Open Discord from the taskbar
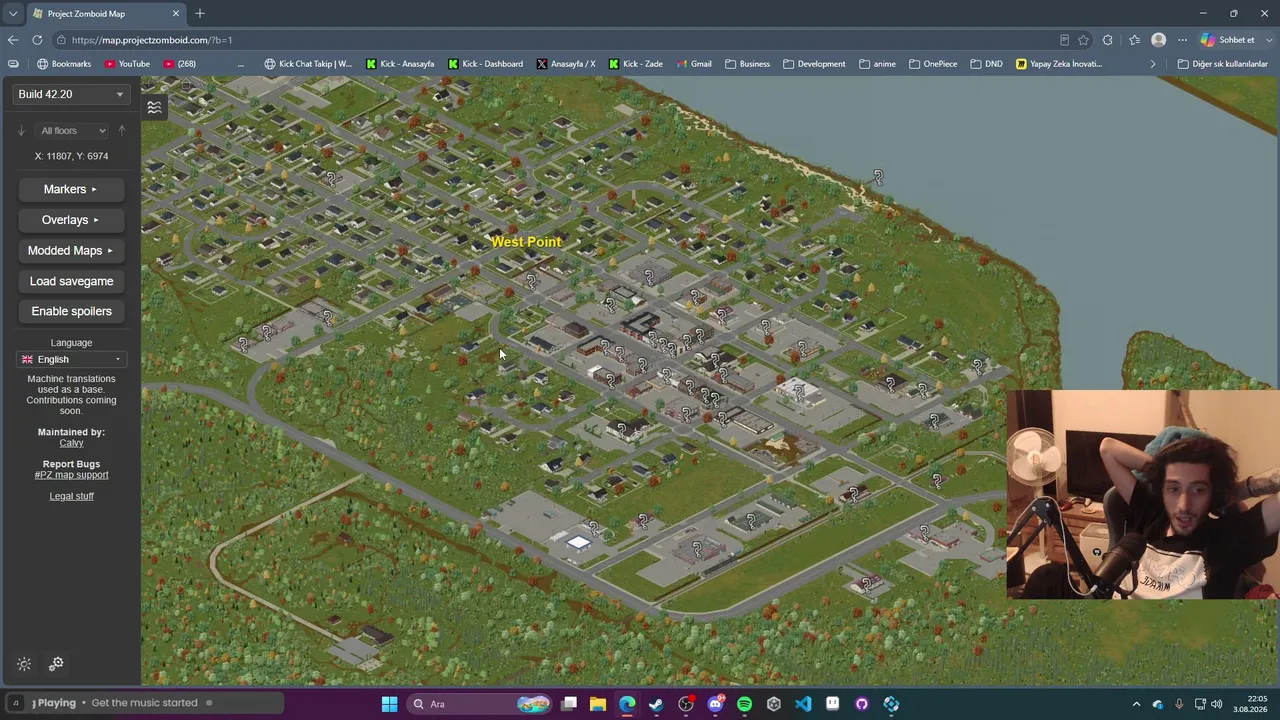Image resolution: width=1280 pixels, height=720 pixels. click(x=715, y=704)
